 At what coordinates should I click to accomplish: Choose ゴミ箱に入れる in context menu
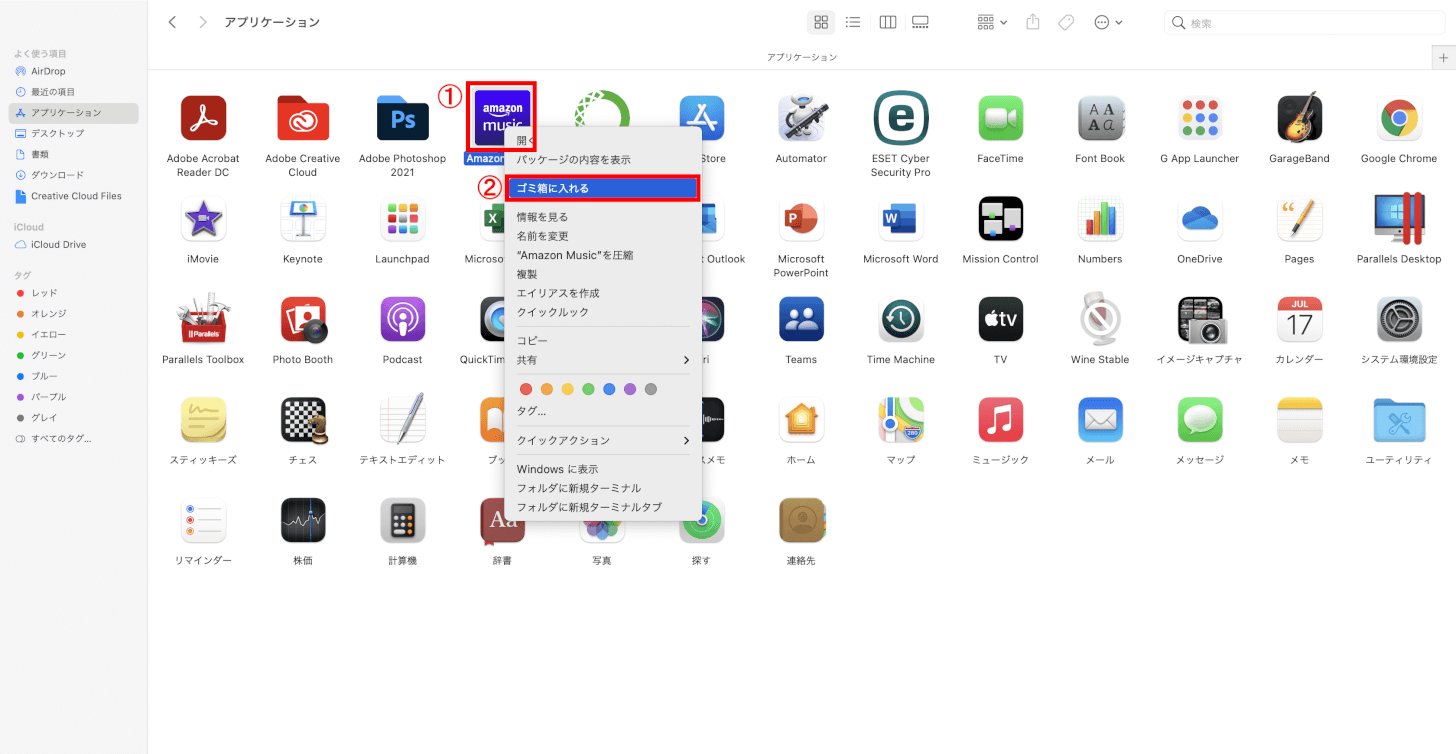[602, 188]
